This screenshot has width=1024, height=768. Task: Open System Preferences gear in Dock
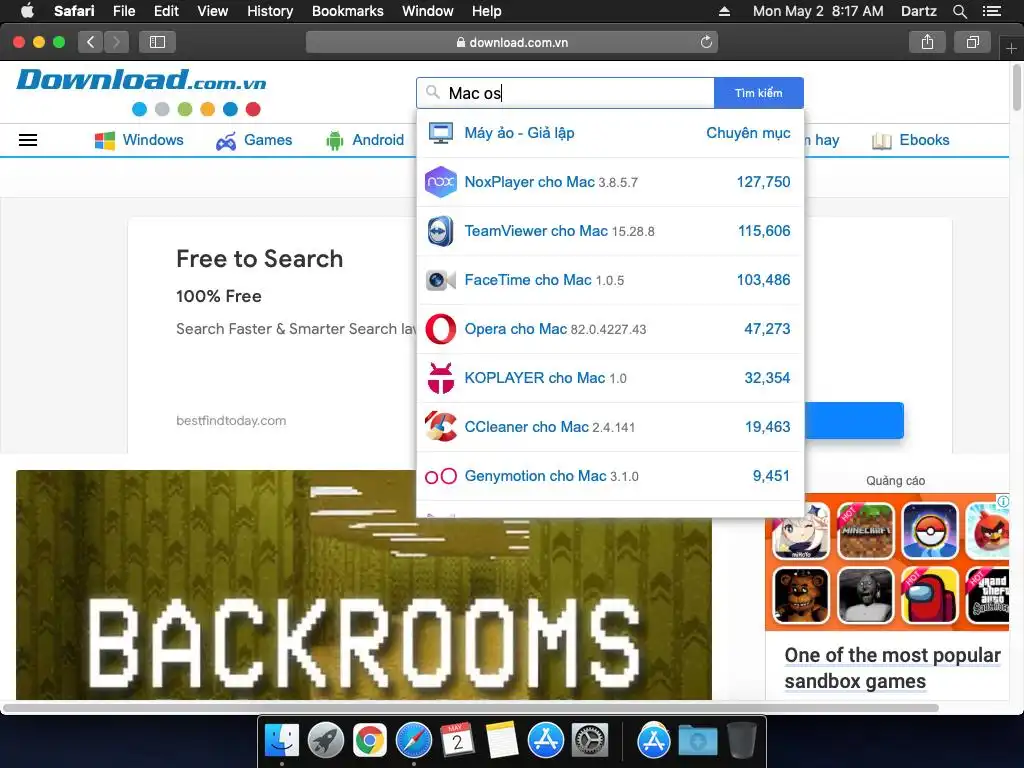[590, 741]
